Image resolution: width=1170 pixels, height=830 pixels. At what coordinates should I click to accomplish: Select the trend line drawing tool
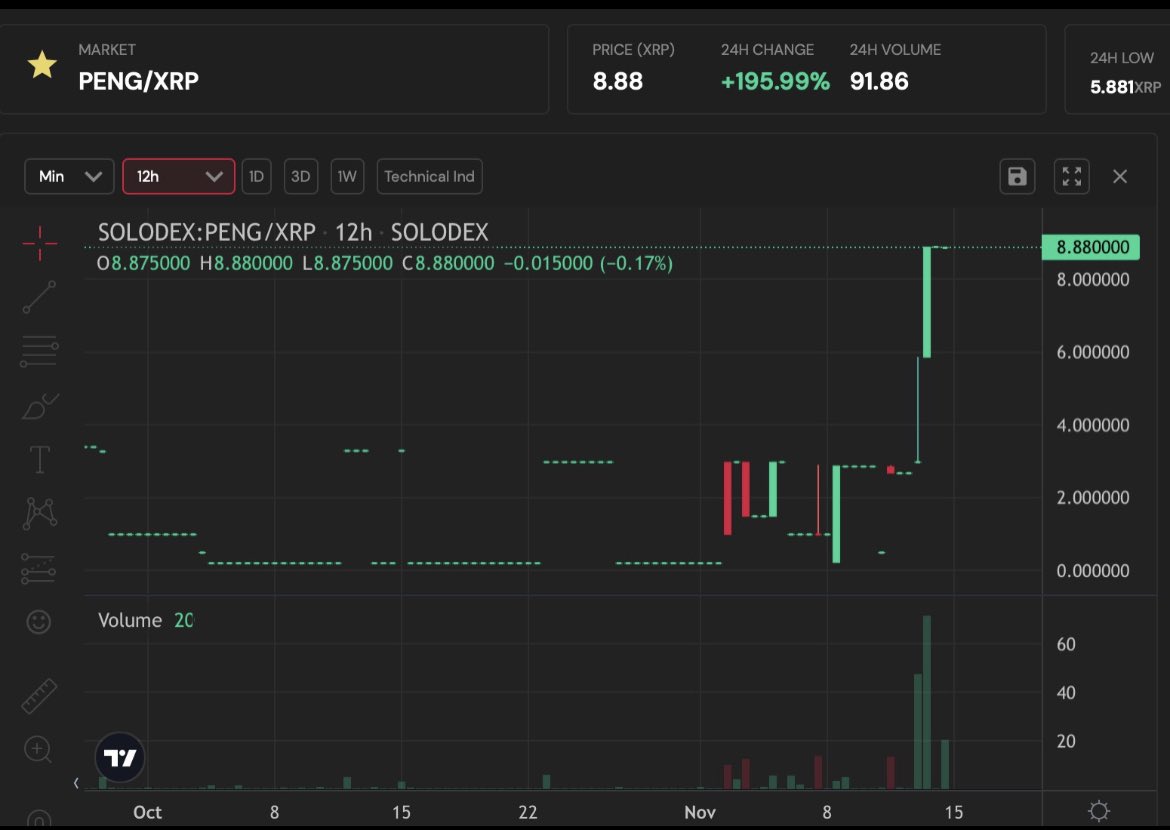(x=38, y=298)
